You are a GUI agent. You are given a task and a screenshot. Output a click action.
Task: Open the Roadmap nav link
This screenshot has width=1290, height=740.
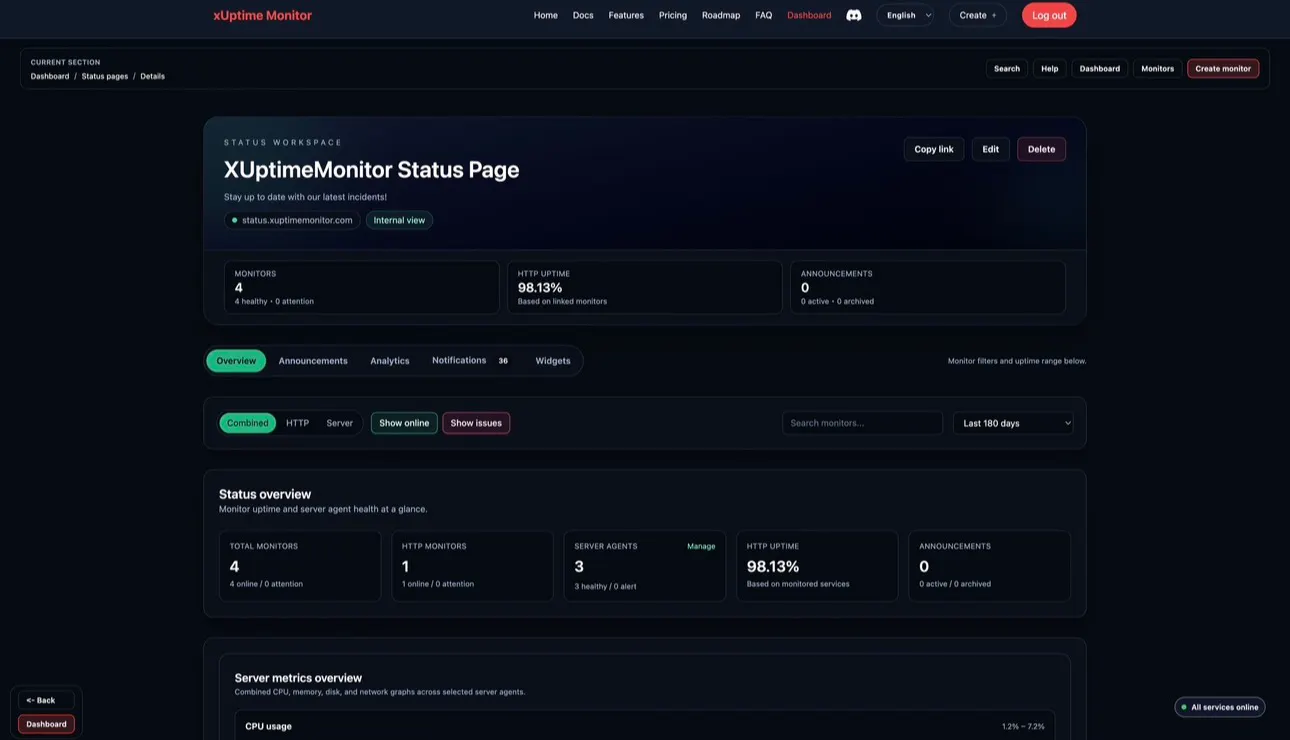(721, 15)
